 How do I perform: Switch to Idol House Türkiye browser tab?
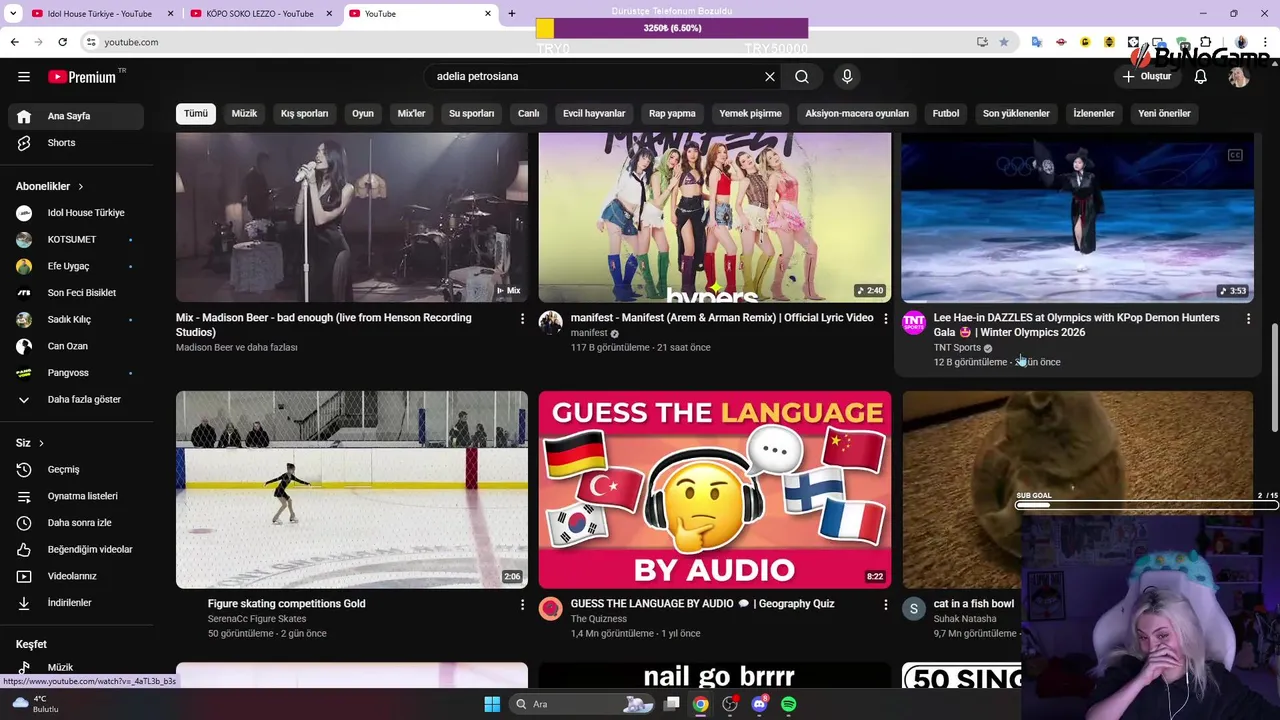[100, 14]
